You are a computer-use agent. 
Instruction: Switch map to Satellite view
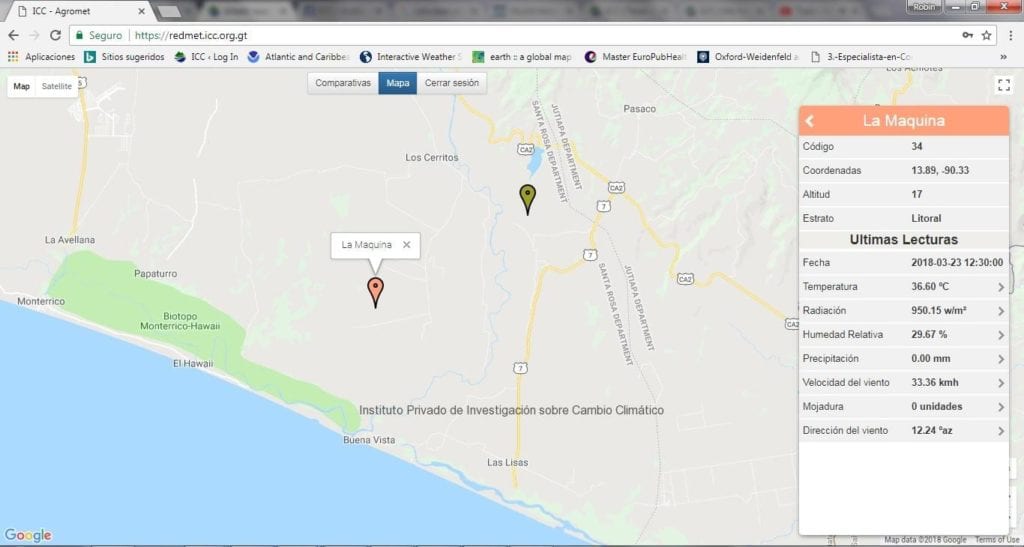tap(57, 86)
